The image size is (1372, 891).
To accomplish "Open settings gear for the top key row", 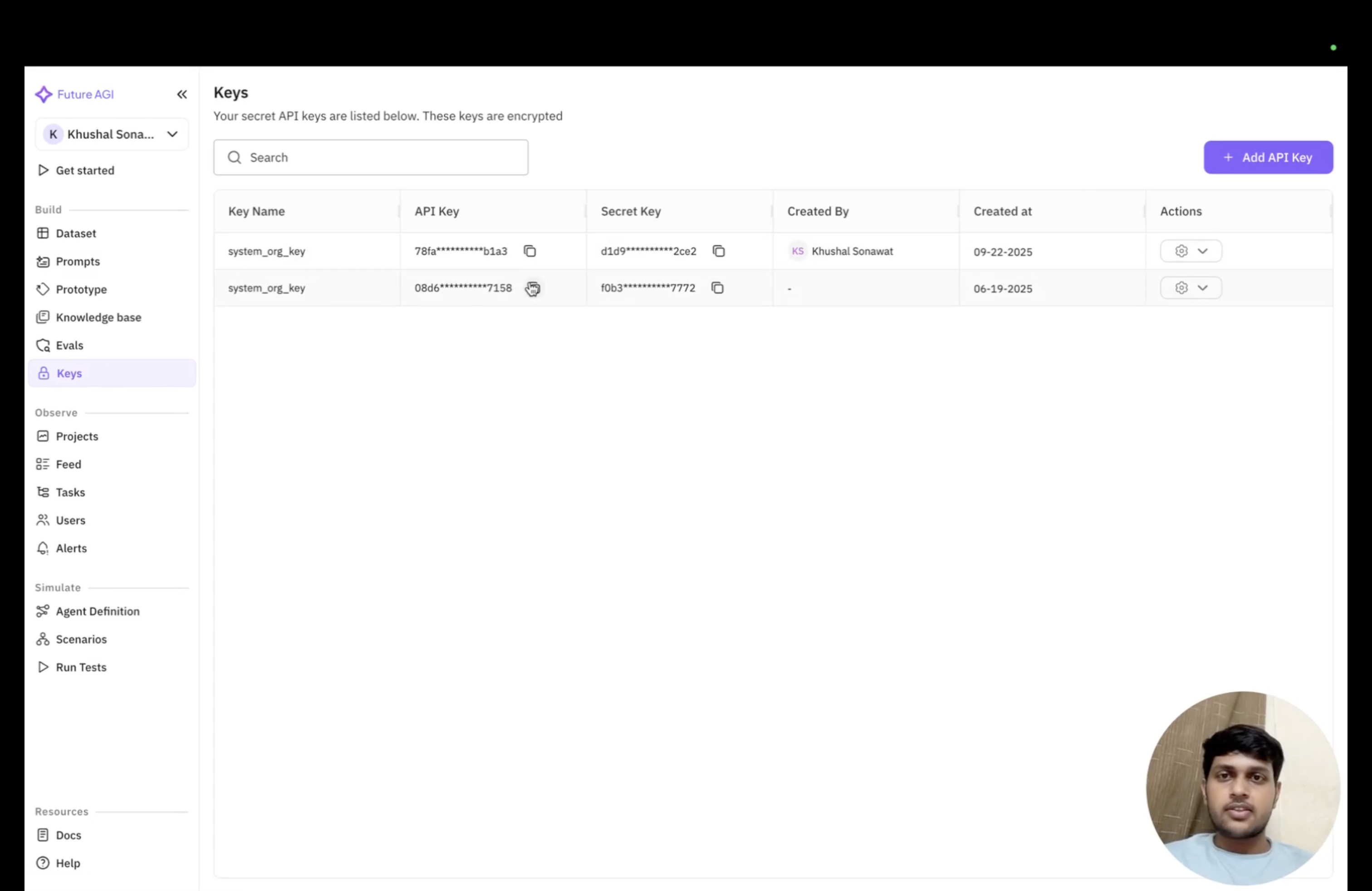I will [1181, 251].
